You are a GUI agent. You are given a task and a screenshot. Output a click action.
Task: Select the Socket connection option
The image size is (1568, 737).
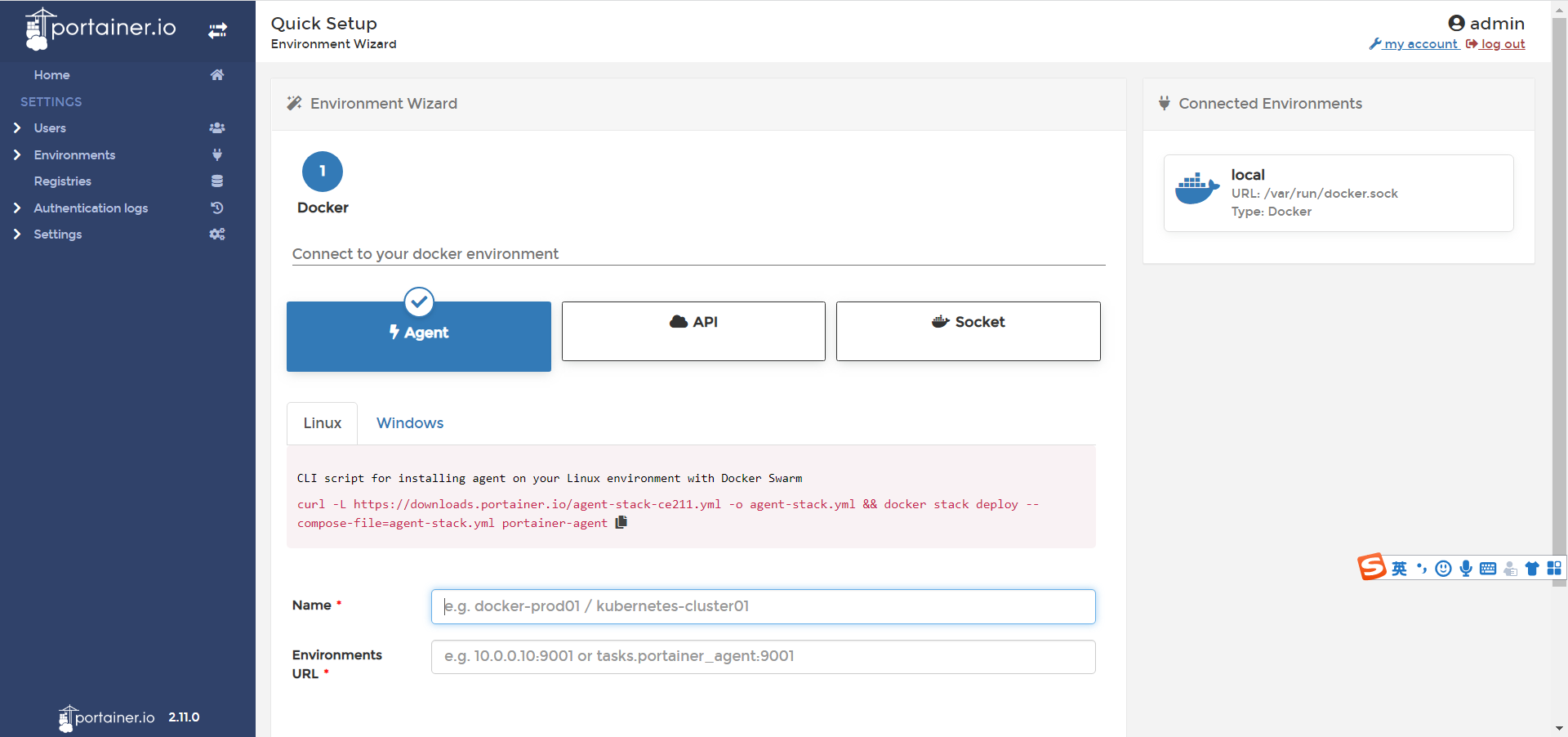pyautogui.click(x=969, y=331)
